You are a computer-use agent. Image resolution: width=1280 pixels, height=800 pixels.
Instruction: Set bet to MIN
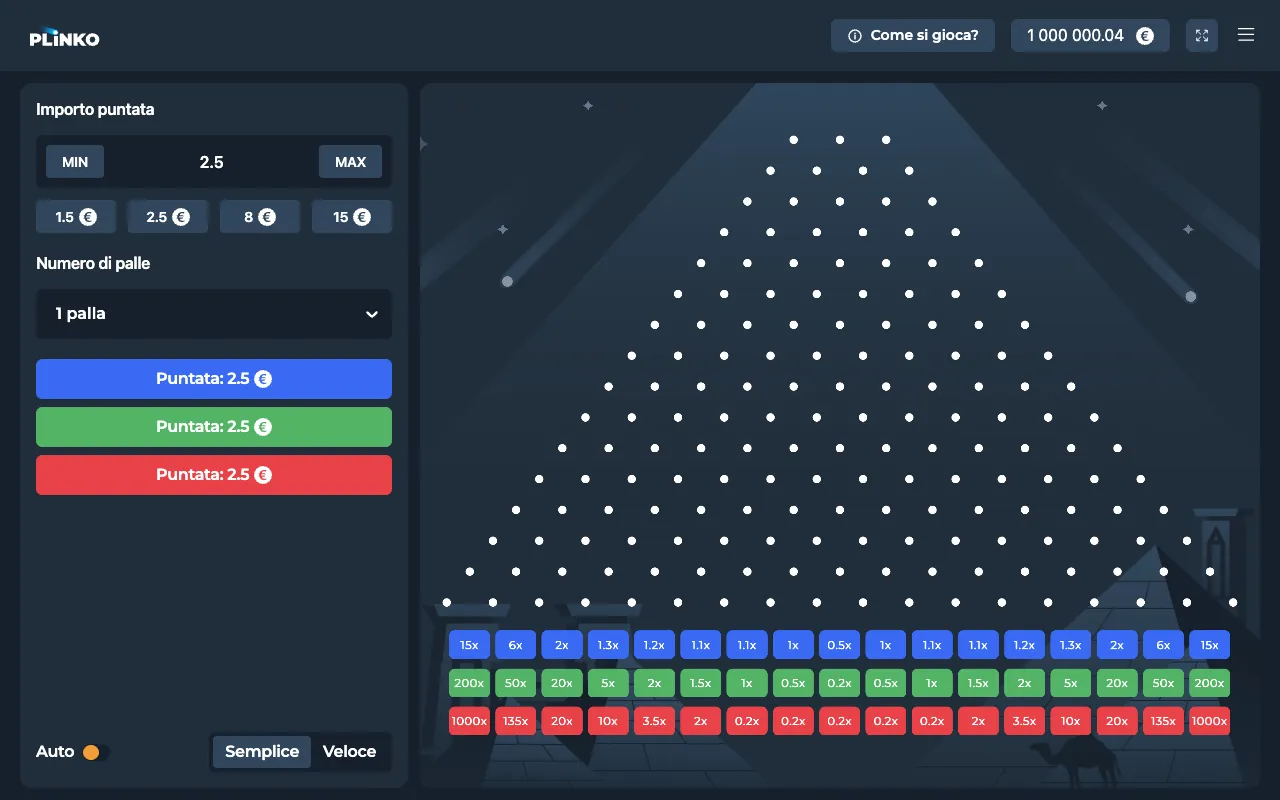pos(75,162)
